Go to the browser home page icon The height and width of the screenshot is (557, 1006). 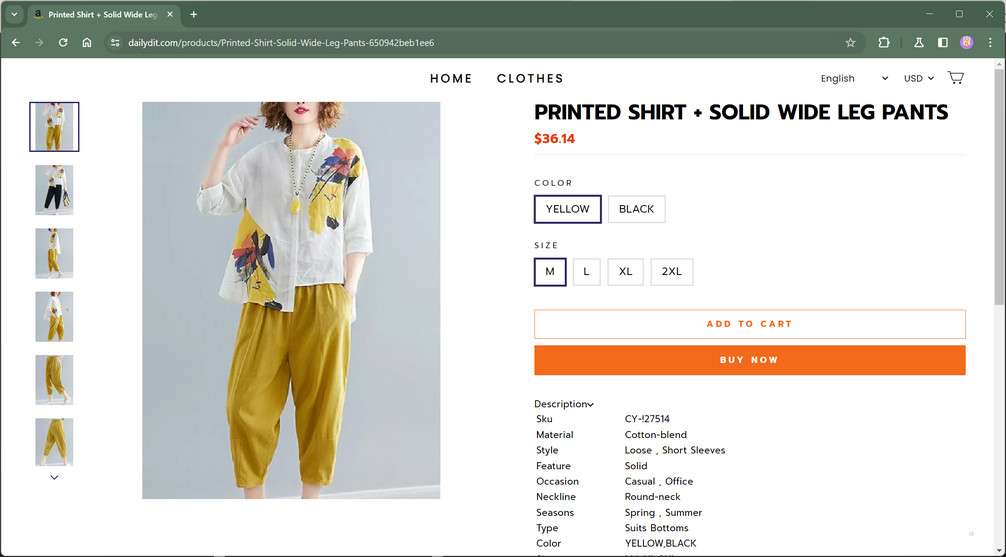pyautogui.click(x=87, y=43)
